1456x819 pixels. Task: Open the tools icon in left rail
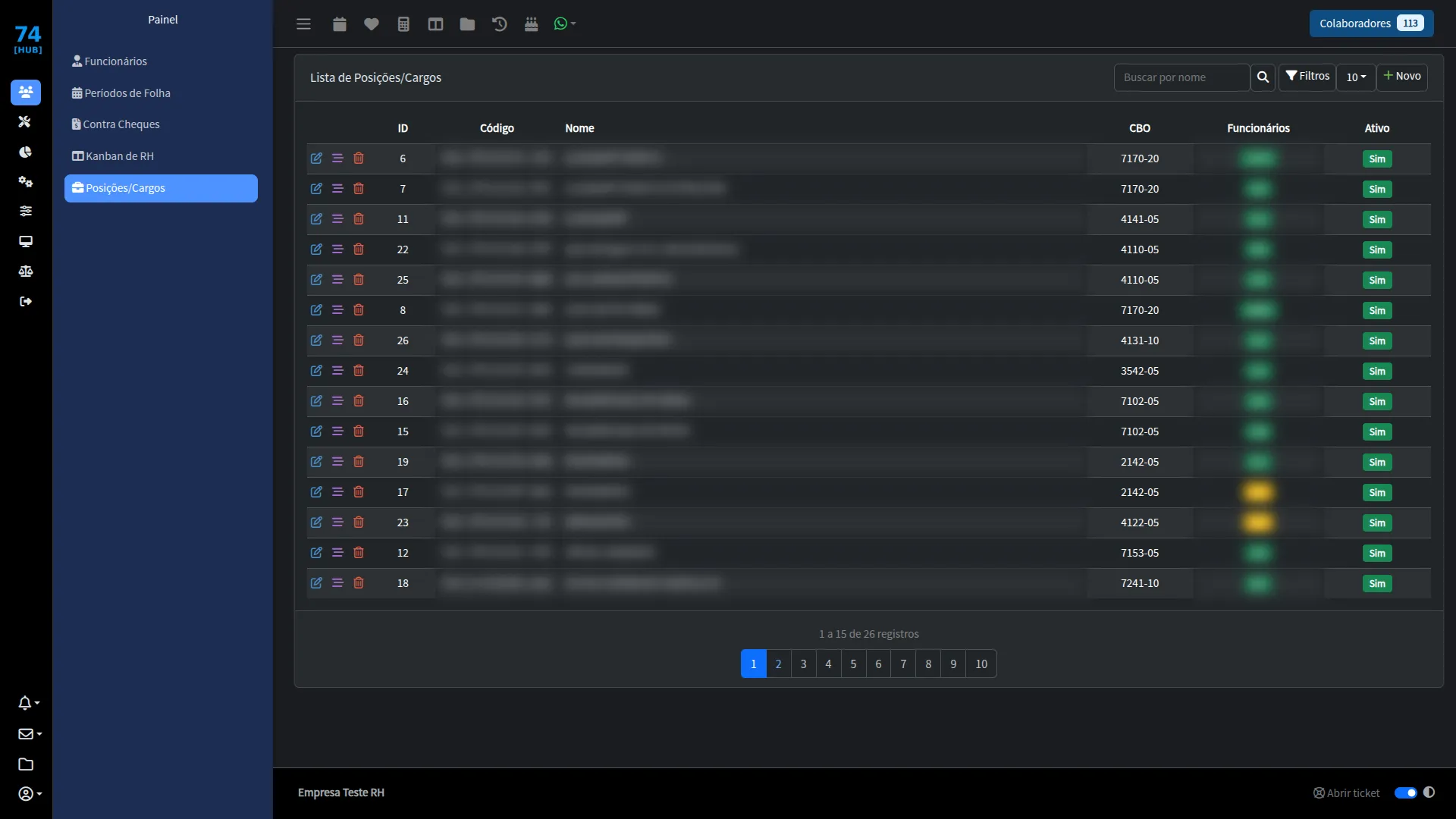25,122
